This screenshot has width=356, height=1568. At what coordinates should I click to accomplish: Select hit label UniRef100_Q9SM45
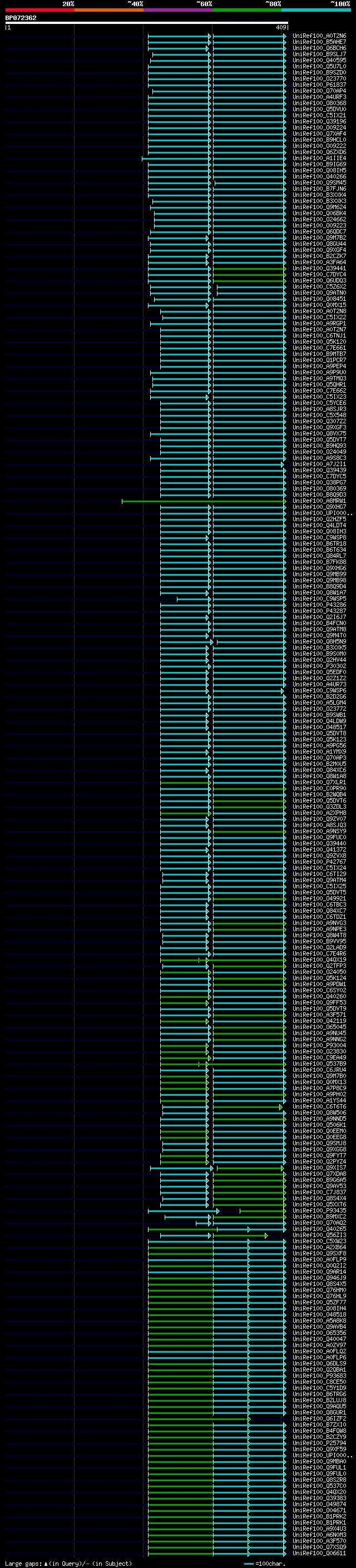coord(319,182)
